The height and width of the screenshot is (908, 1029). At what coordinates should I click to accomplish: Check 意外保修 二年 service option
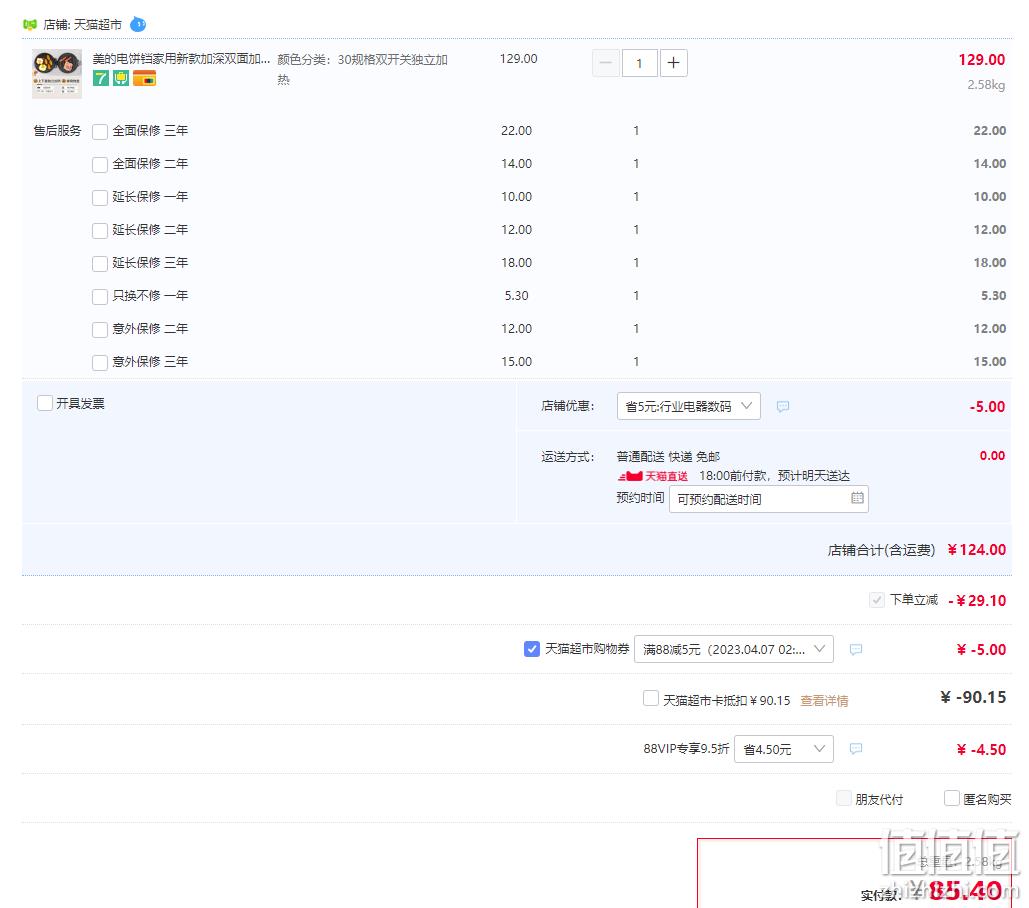click(x=100, y=329)
